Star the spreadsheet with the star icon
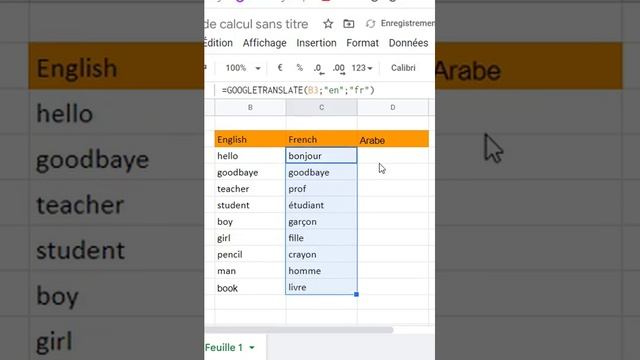 pos(328,24)
